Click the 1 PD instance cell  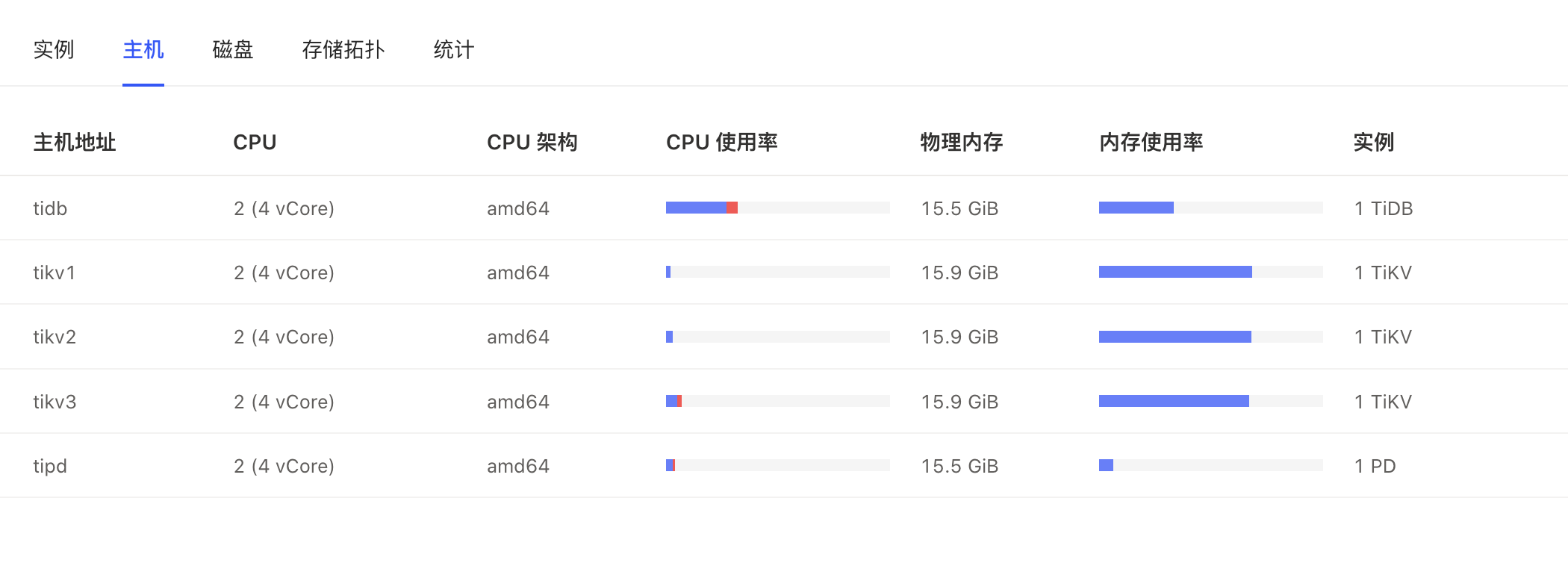(1375, 466)
